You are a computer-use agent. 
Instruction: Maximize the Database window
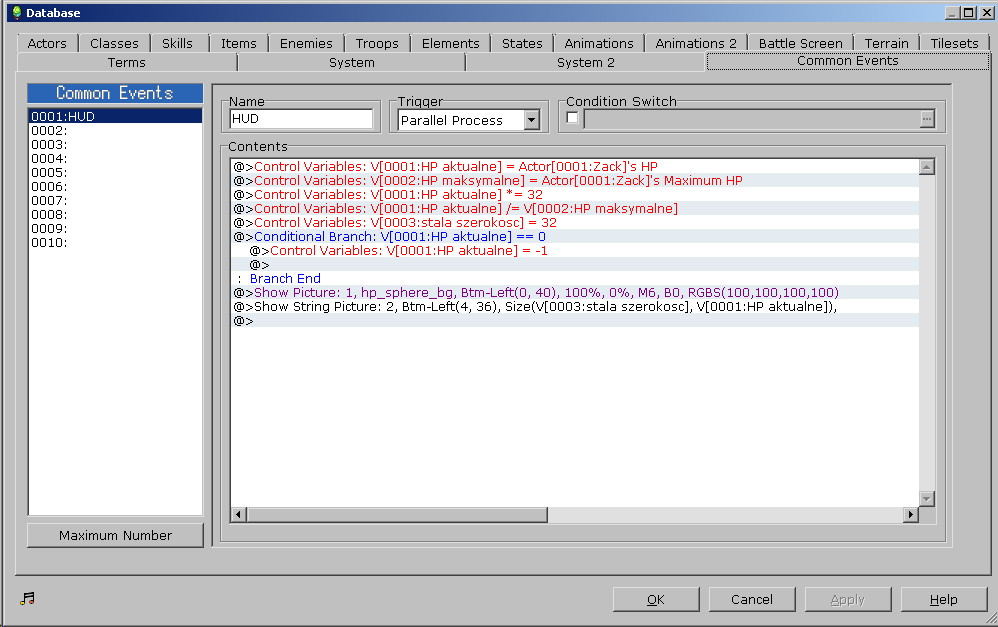tap(969, 13)
